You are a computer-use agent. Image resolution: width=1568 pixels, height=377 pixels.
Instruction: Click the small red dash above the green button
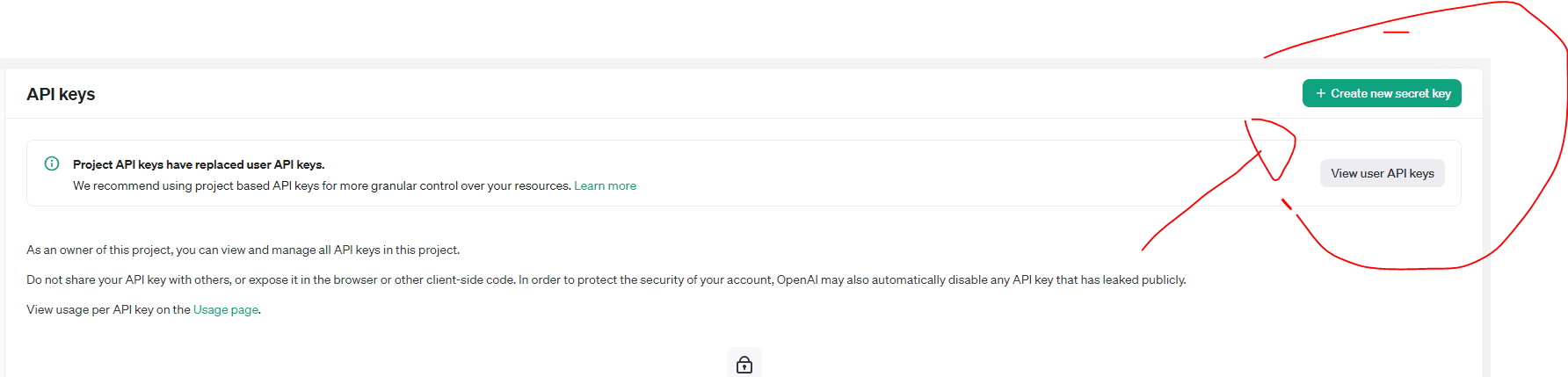pos(1396,33)
